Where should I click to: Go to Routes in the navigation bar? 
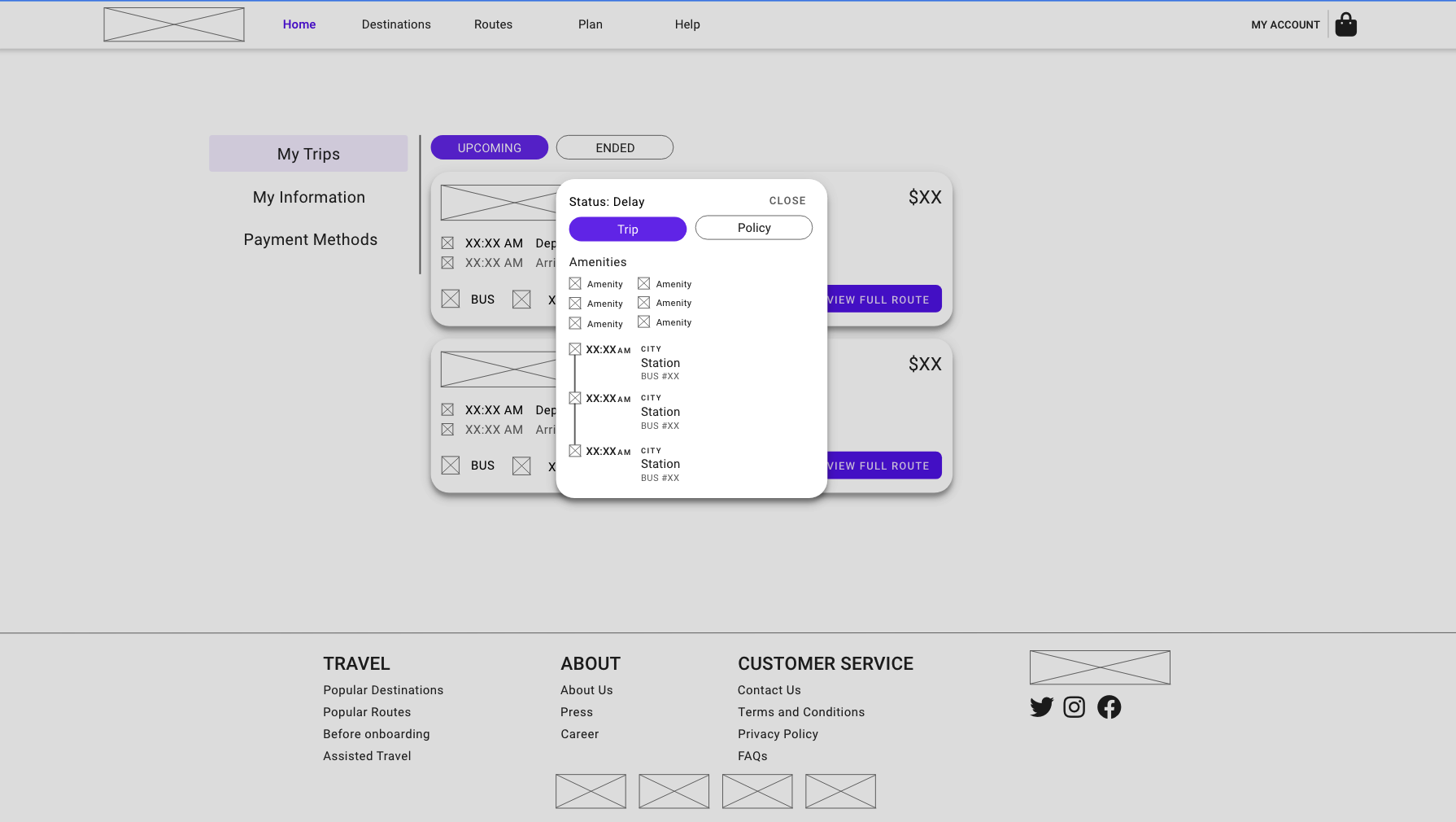pyautogui.click(x=493, y=24)
